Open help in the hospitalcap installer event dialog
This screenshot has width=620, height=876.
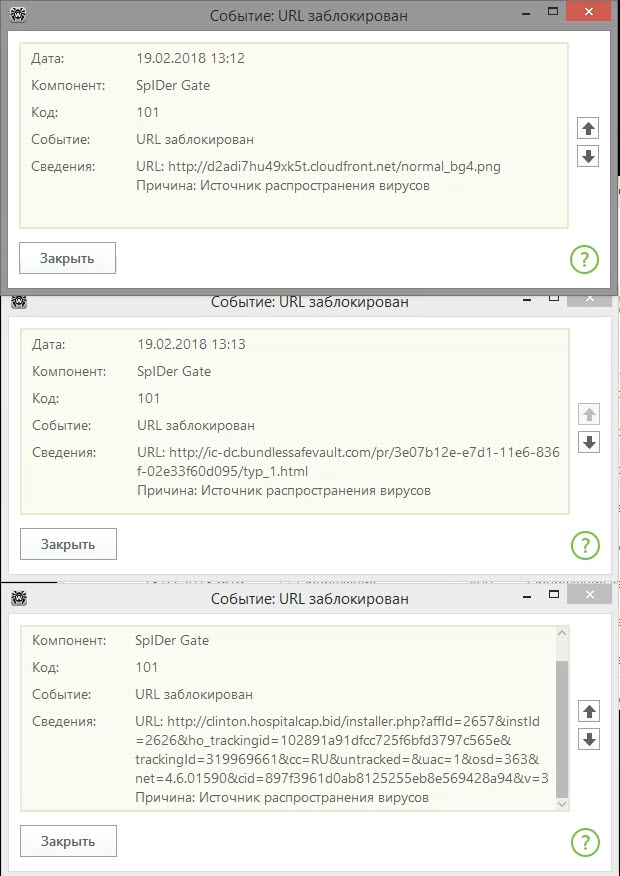coord(584,842)
